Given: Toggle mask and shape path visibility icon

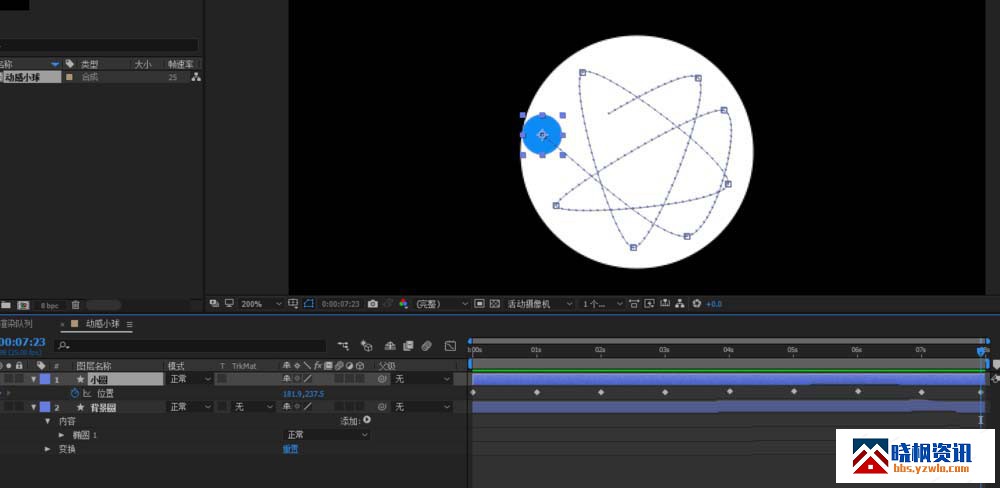Looking at the screenshot, I should pos(309,304).
